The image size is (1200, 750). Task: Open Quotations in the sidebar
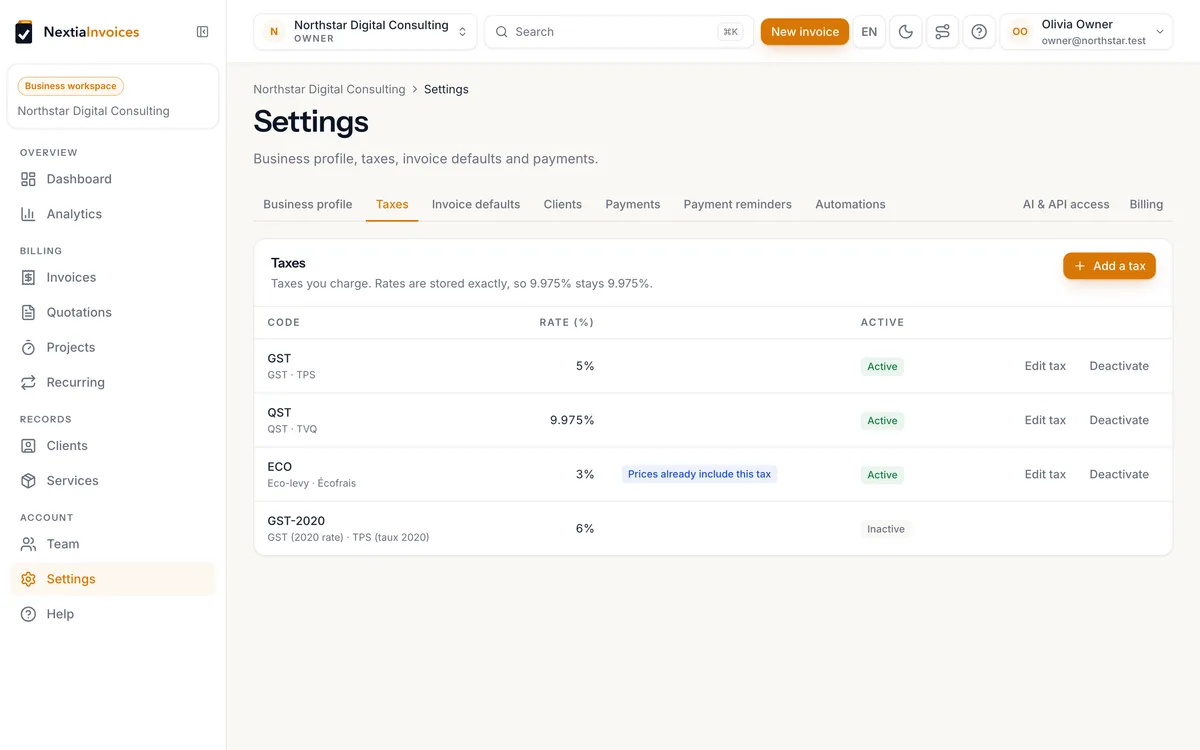click(112, 312)
